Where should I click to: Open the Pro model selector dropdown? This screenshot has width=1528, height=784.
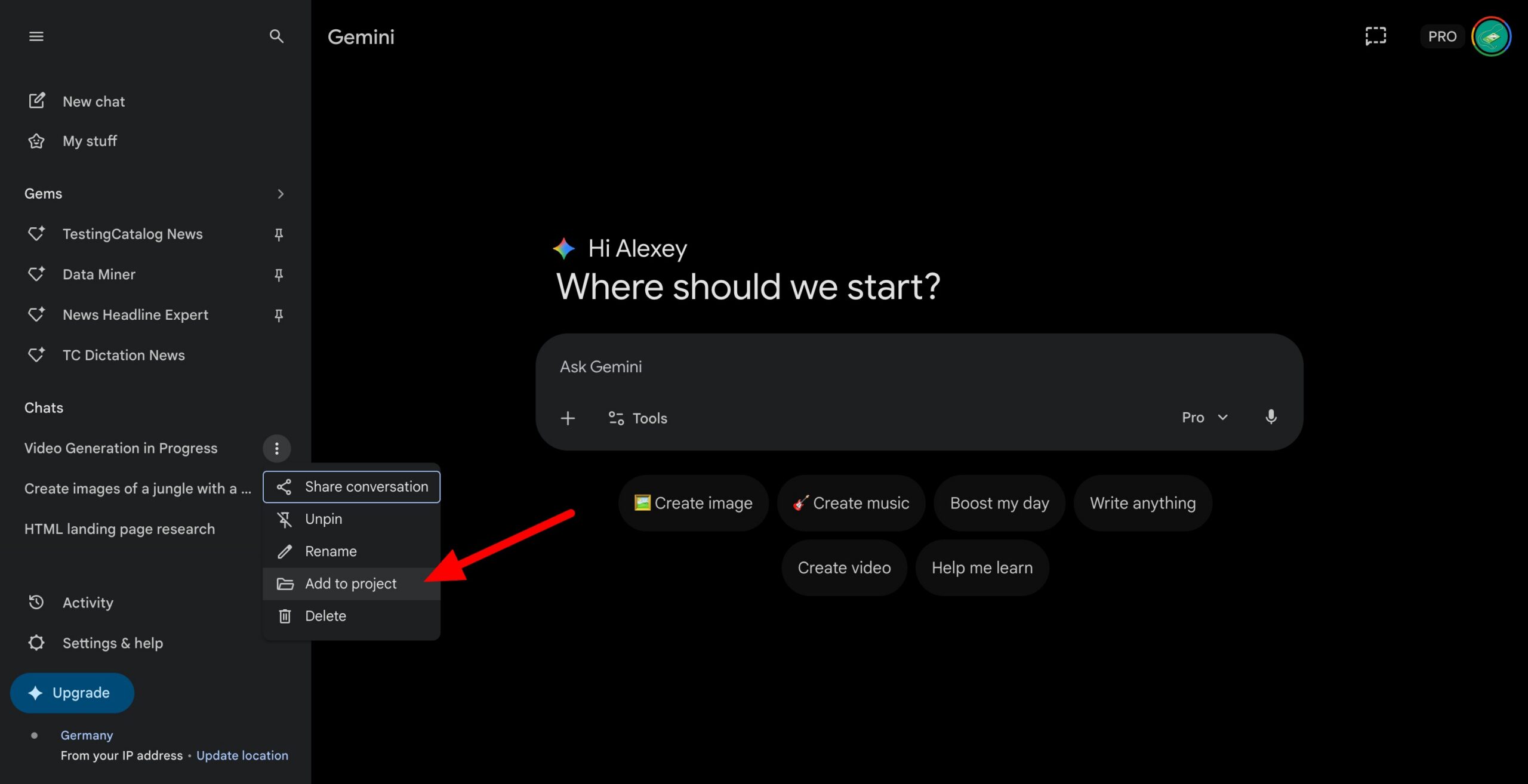point(1204,418)
